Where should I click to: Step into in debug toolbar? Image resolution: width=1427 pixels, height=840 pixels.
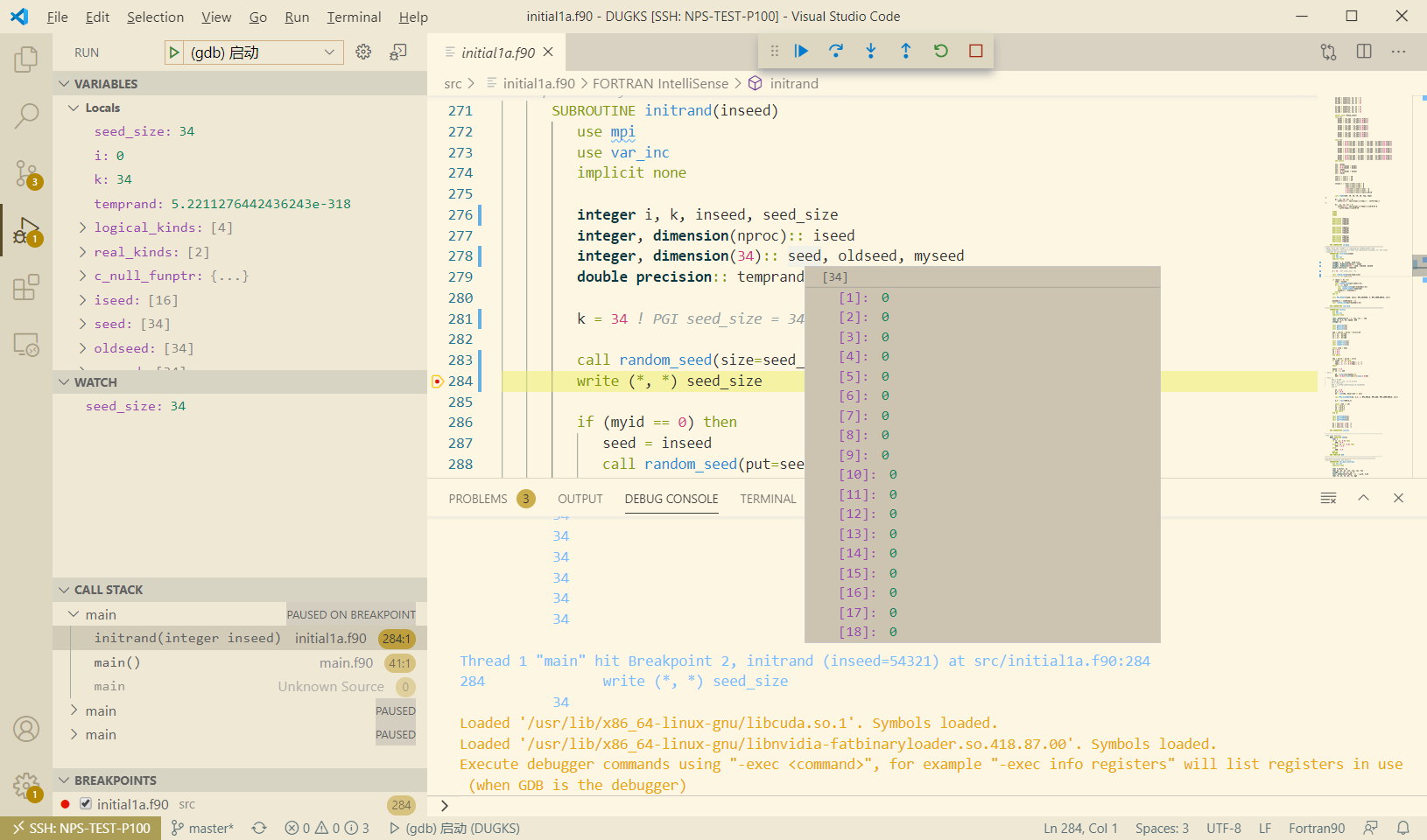point(871,51)
